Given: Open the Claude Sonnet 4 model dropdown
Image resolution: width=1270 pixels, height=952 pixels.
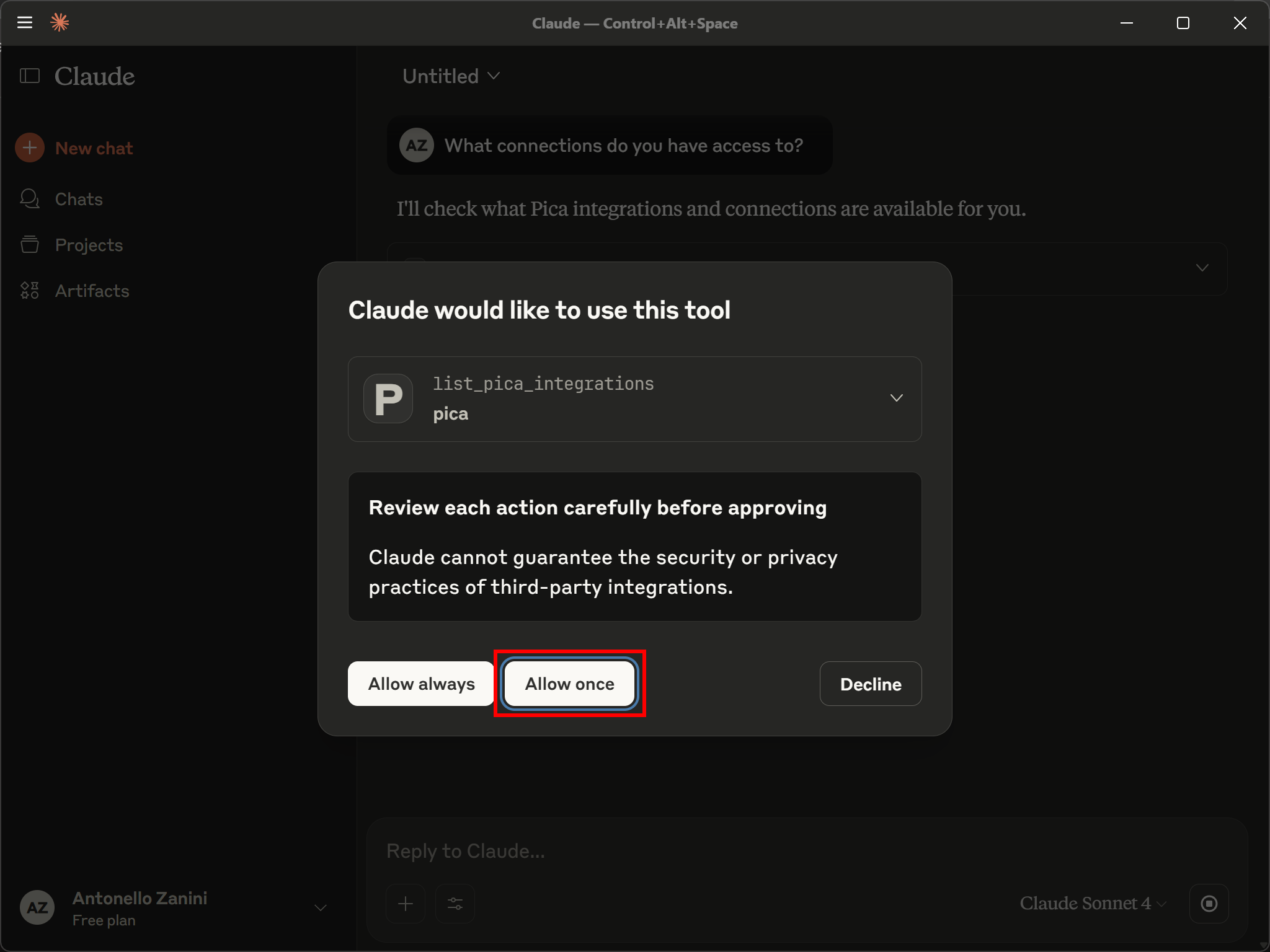Looking at the screenshot, I should point(1090,904).
